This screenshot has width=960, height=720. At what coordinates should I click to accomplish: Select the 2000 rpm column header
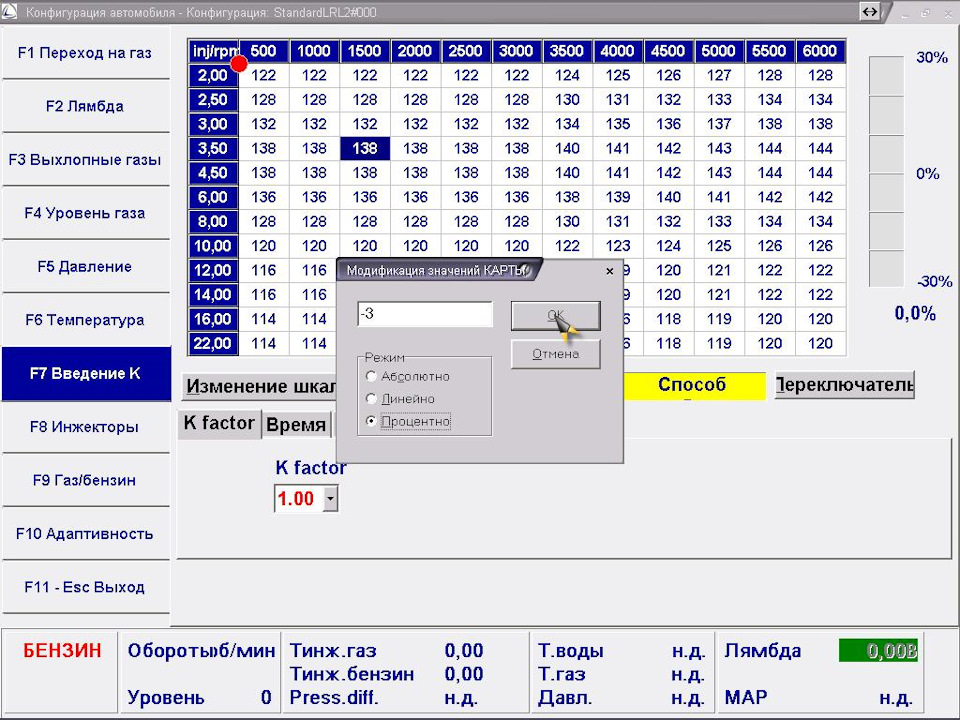click(x=415, y=51)
